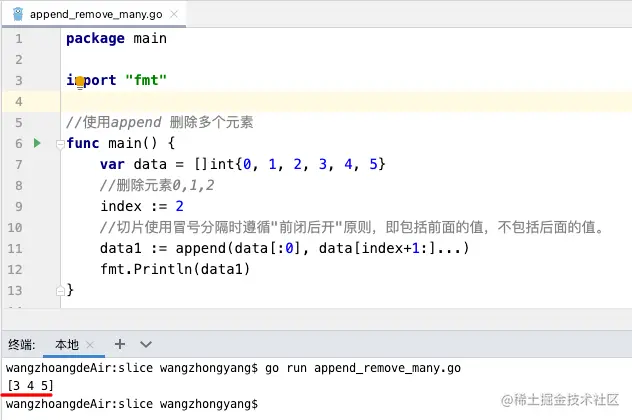632x420 pixels.
Task: Add a new terminal session with the plus icon
Action: [119, 343]
